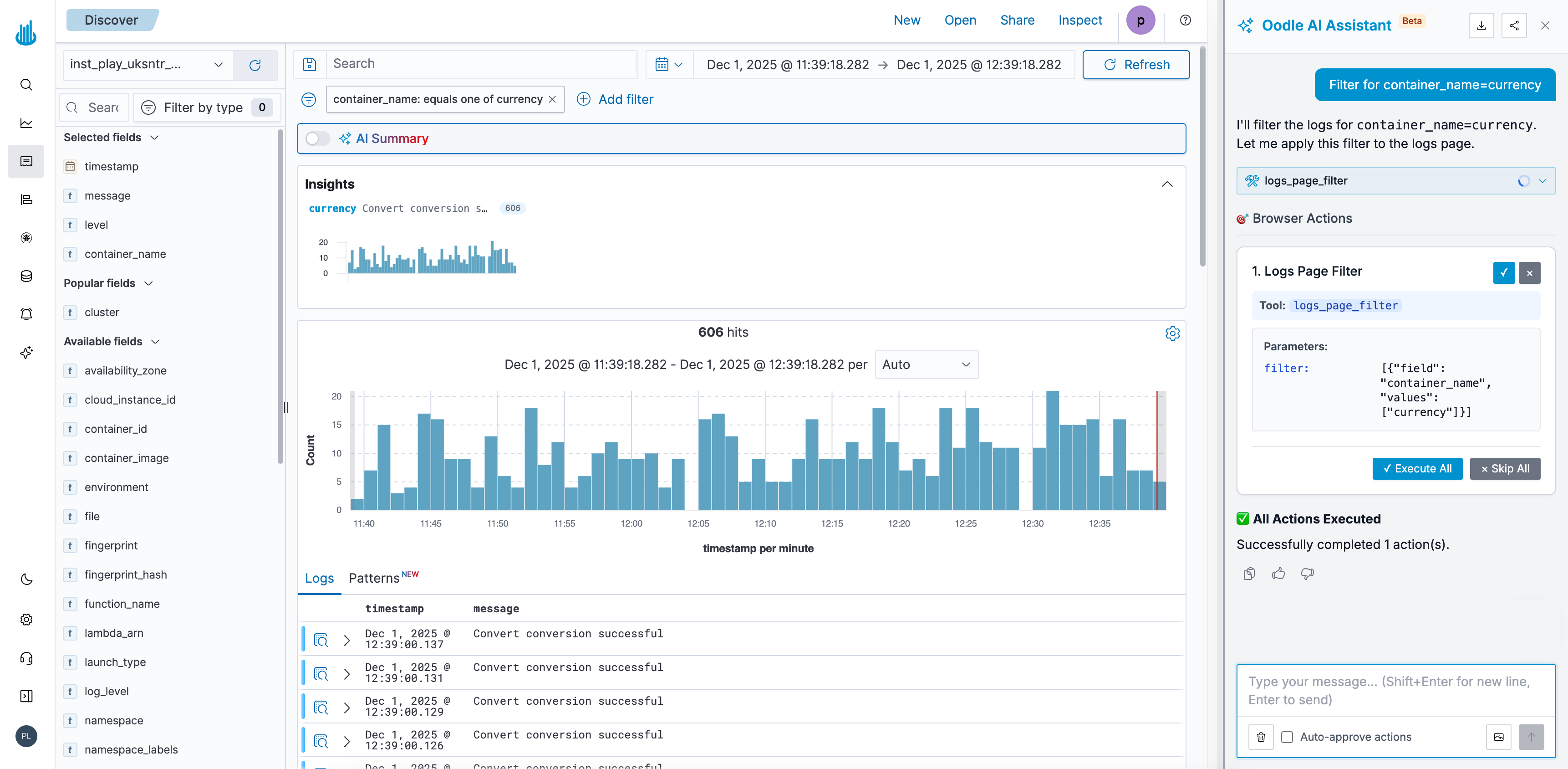This screenshot has width=1568, height=769.
Task: Open the save search icon beside the search bar
Action: 310,64
